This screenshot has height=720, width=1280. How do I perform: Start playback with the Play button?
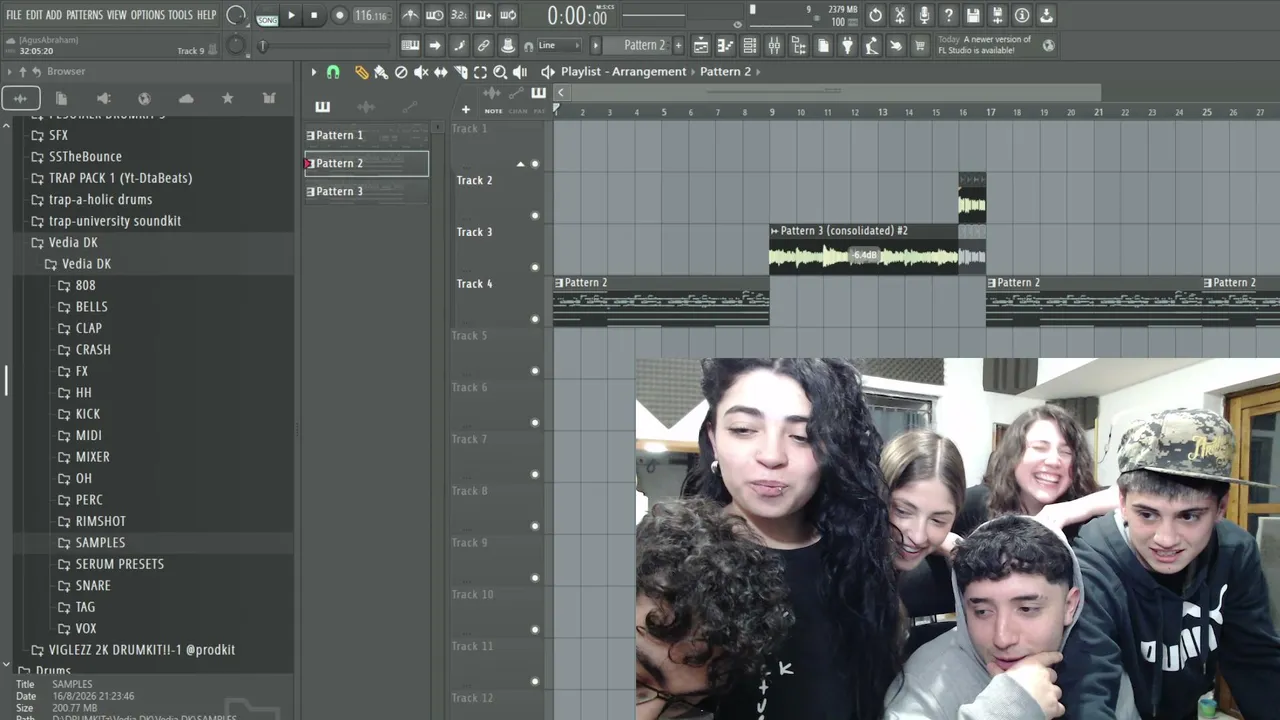pyautogui.click(x=291, y=15)
